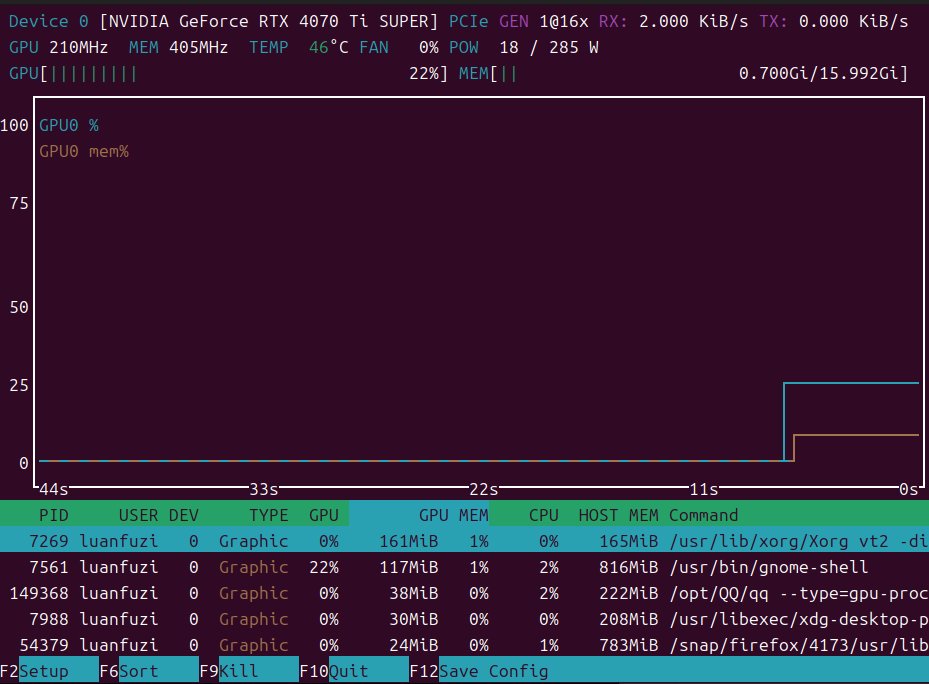
Task: Click the 25 y-axis label
Action: click(x=19, y=385)
